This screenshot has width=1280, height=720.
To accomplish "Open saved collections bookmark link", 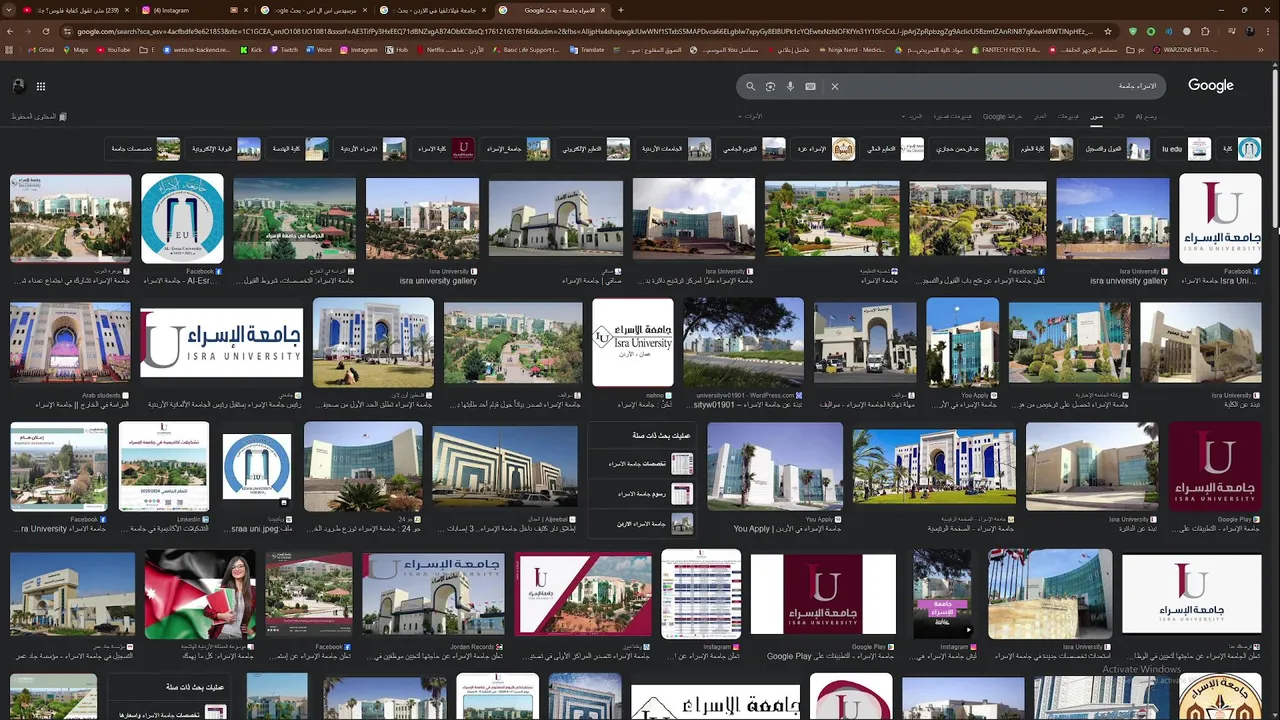I will pos(39,116).
